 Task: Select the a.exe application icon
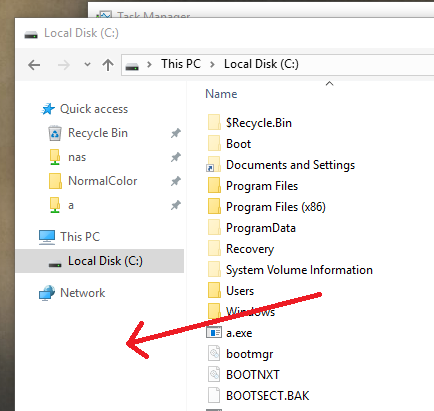click(x=214, y=333)
